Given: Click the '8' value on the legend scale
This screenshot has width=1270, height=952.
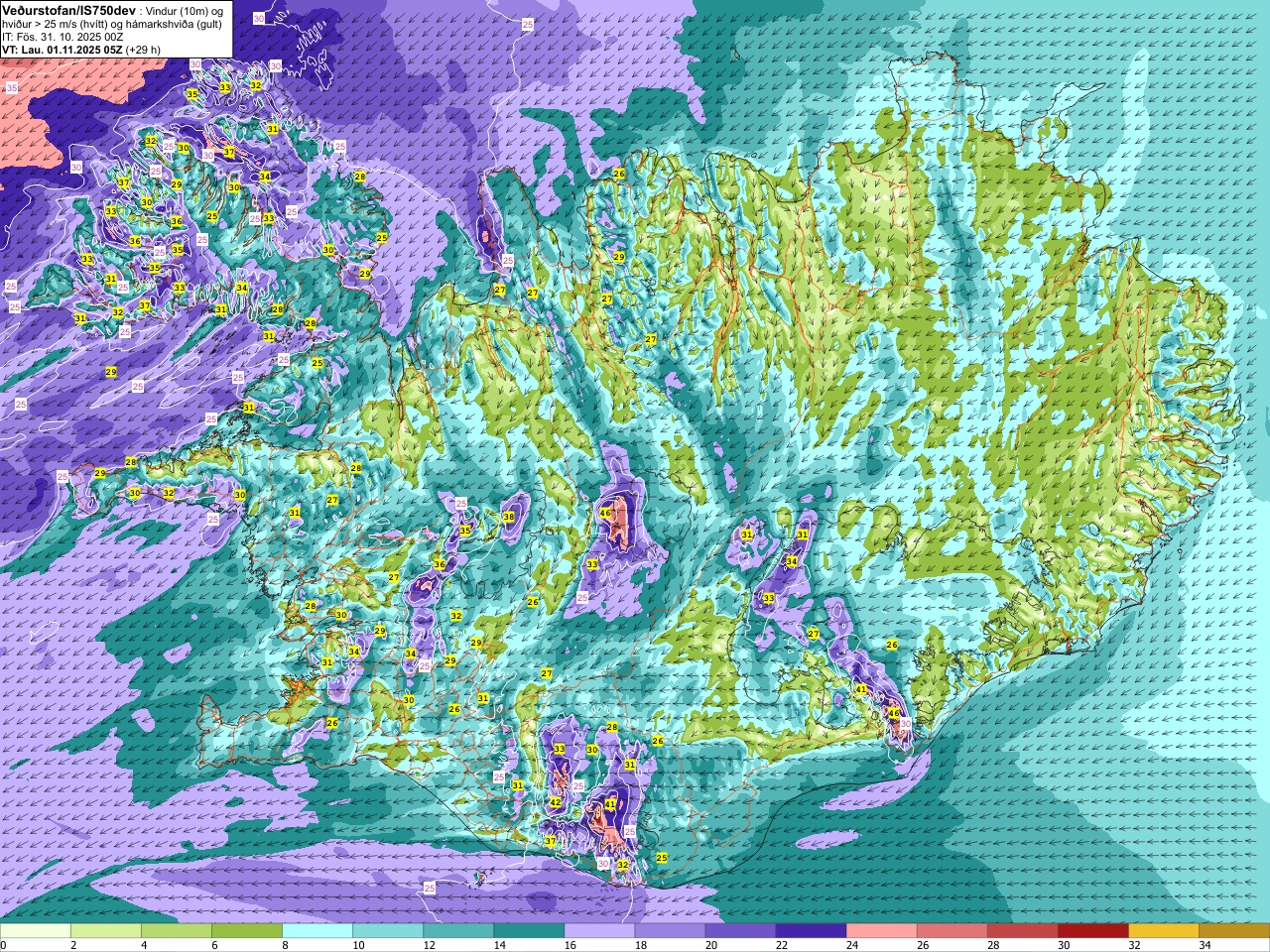Looking at the screenshot, I should coord(285,945).
